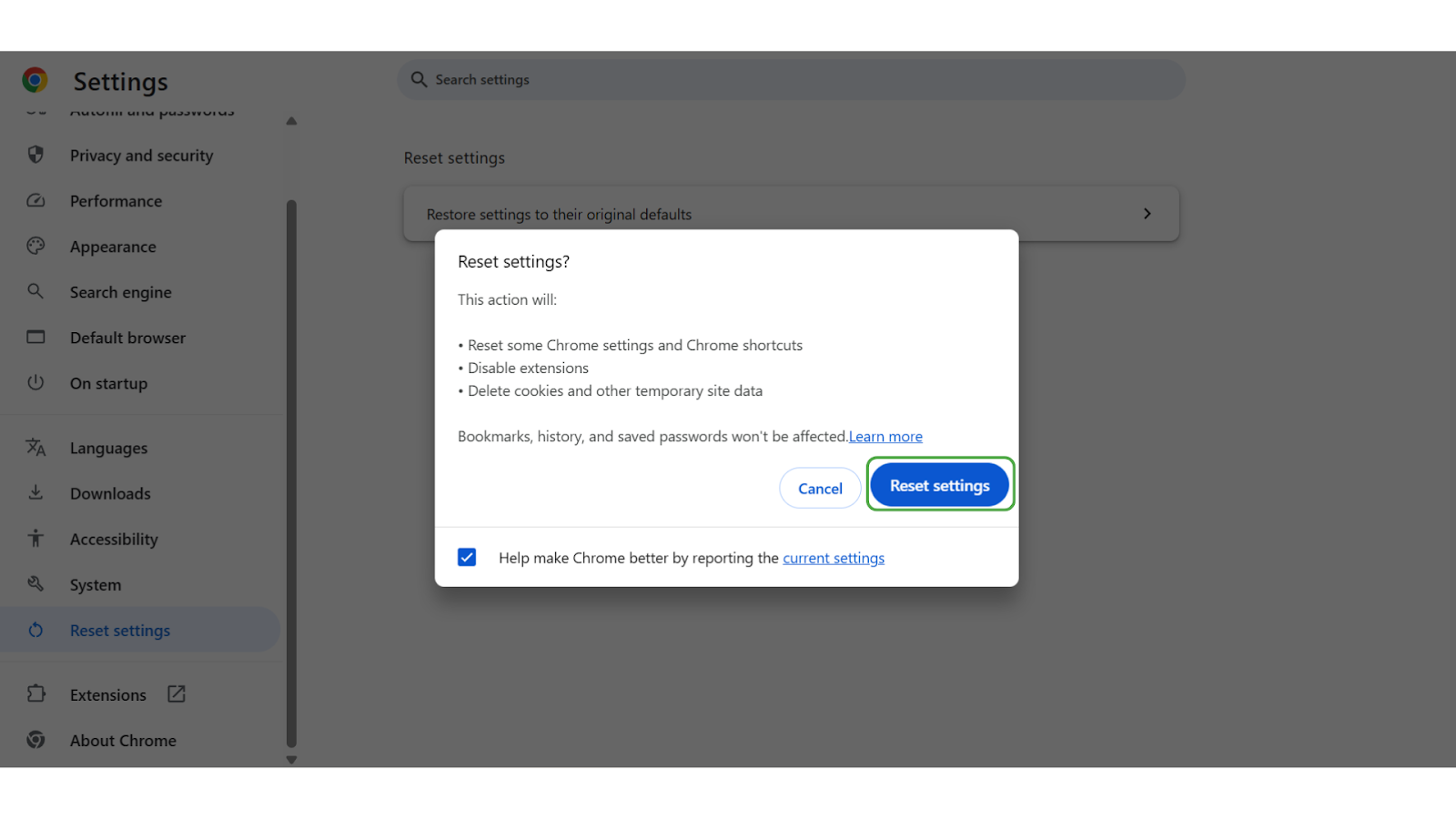
Task: Click the On startup power icon
Action: pyautogui.click(x=35, y=382)
